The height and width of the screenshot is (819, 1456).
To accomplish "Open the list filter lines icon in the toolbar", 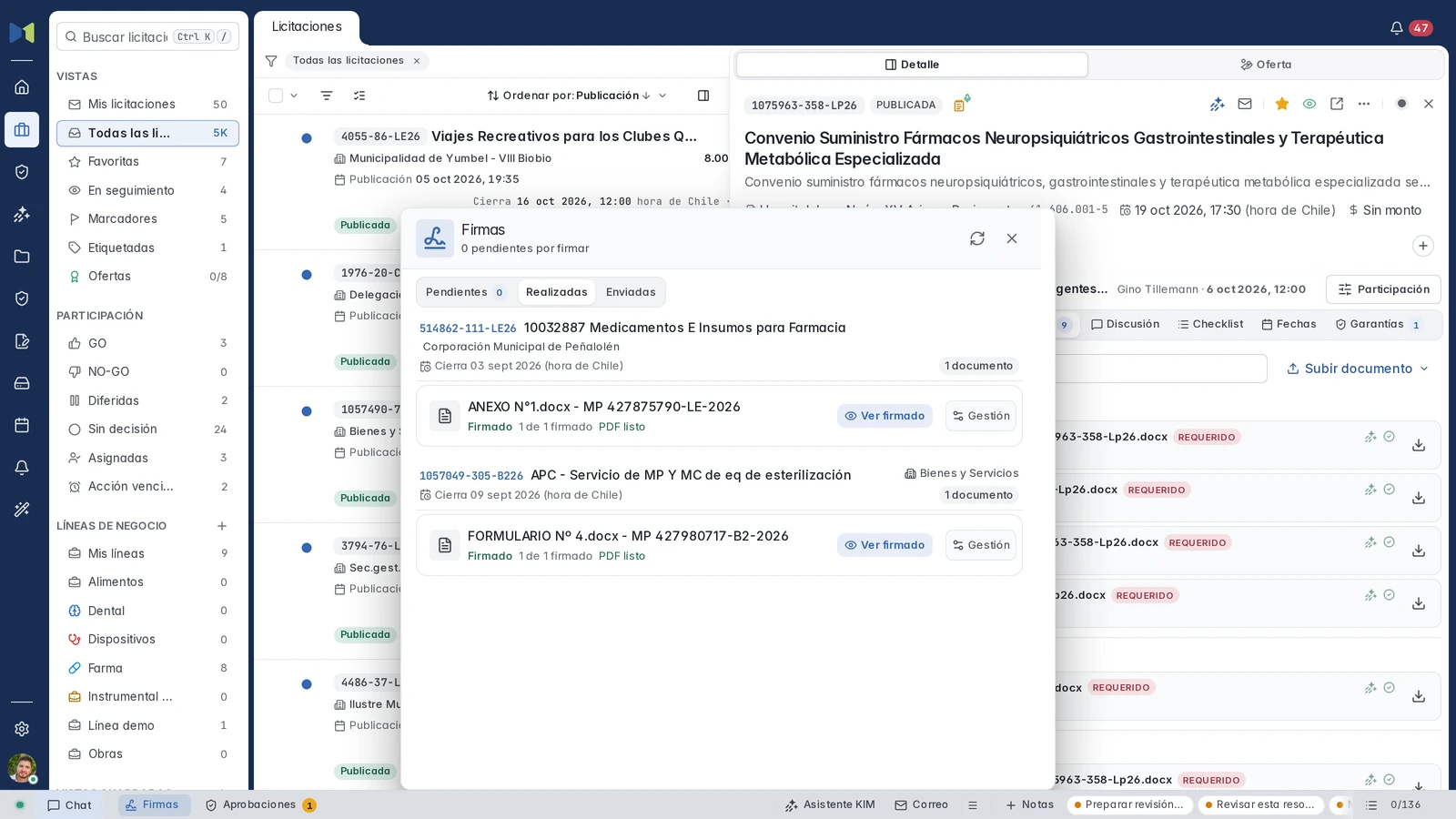I will (327, 96).
